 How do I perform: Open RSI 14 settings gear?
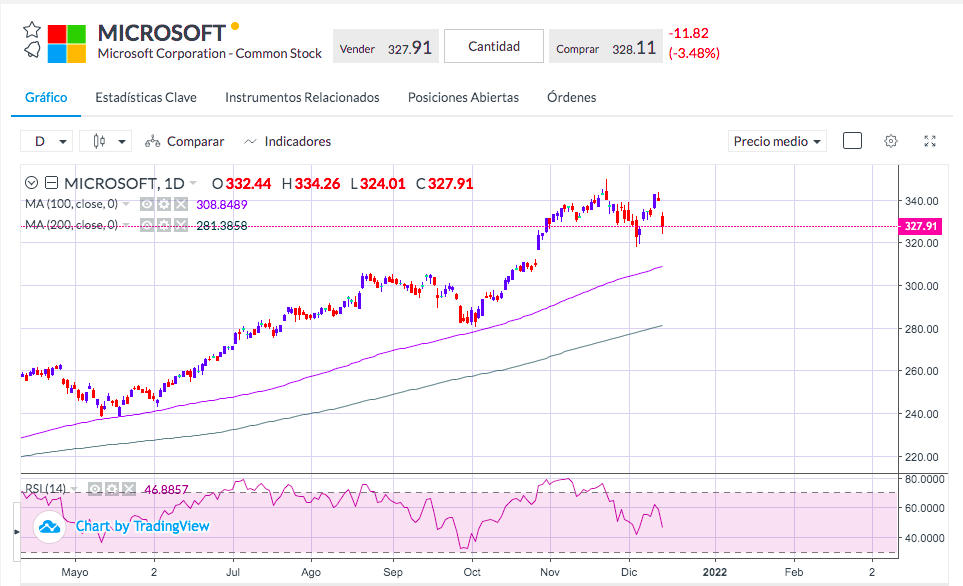point(111,489)
